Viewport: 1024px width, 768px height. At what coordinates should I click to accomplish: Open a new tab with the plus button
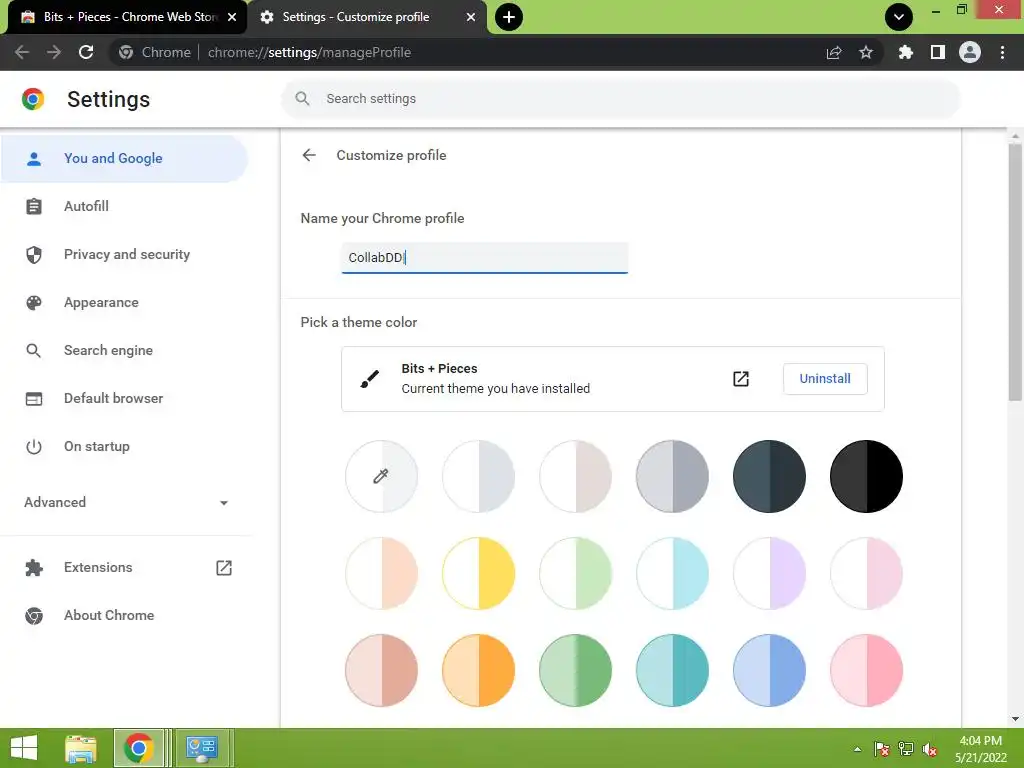coord(509,17)
